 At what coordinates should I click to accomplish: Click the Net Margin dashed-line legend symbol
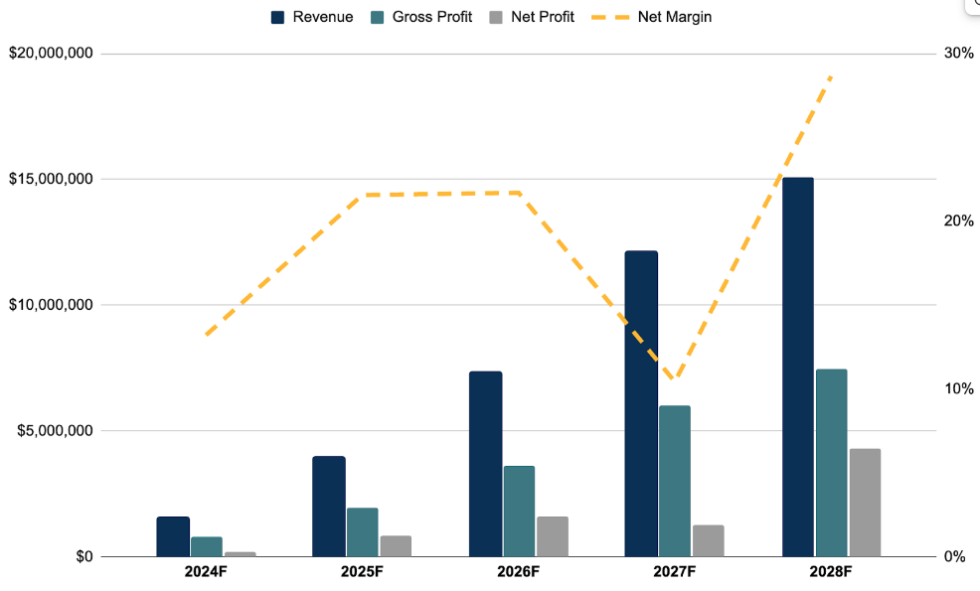pos(612,16)
